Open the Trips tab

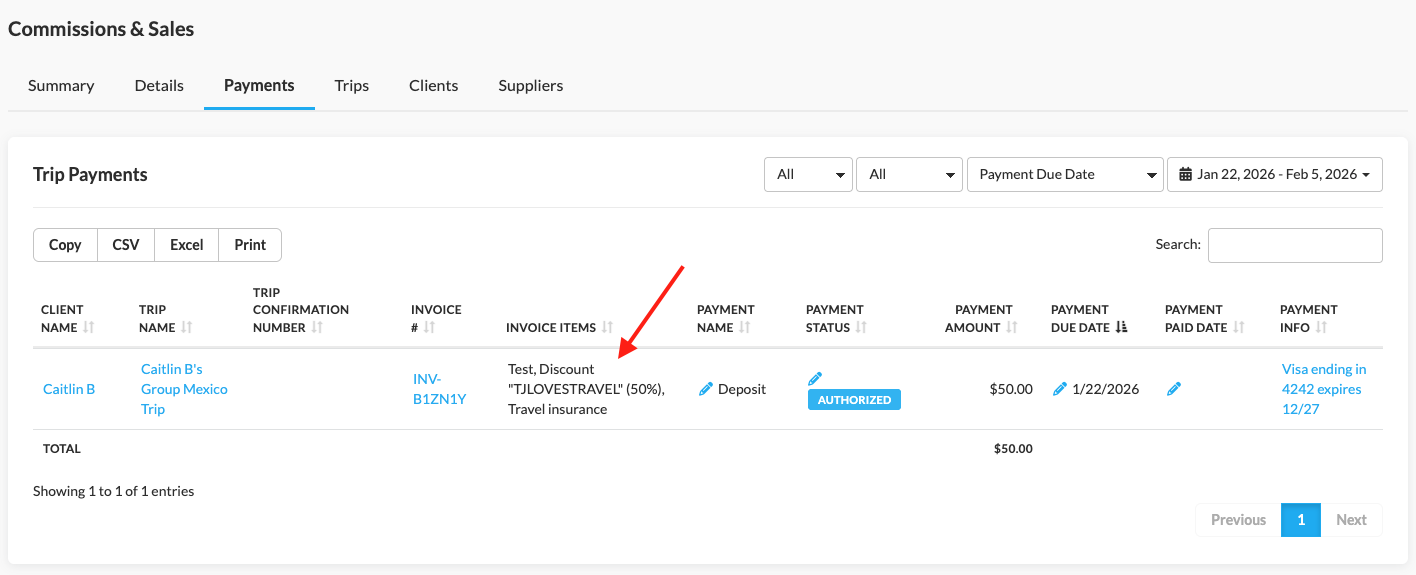coord(352,85)
